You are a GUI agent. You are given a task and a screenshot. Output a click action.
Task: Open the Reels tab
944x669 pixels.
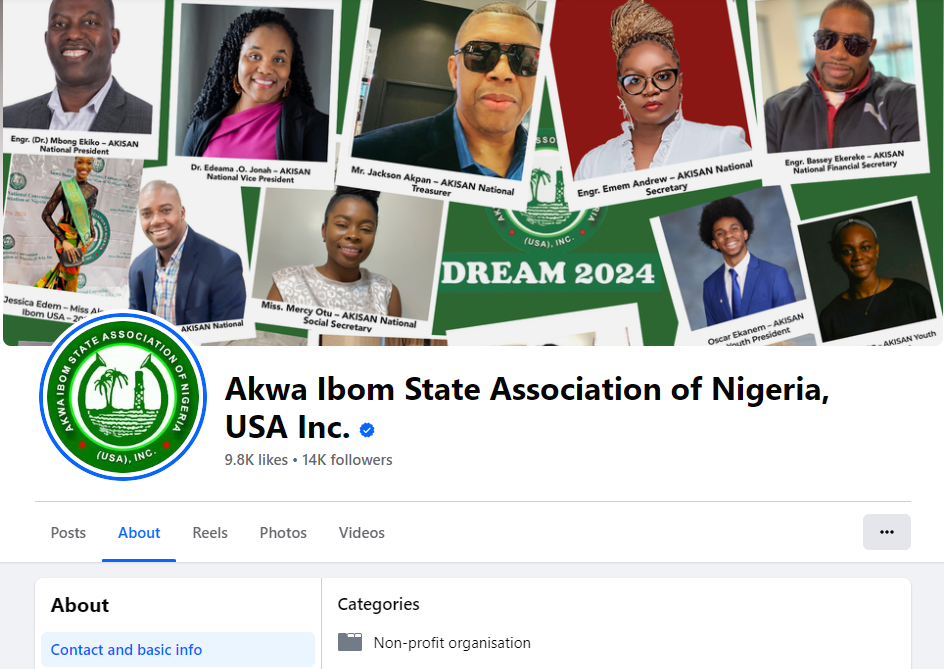[210, 533]
